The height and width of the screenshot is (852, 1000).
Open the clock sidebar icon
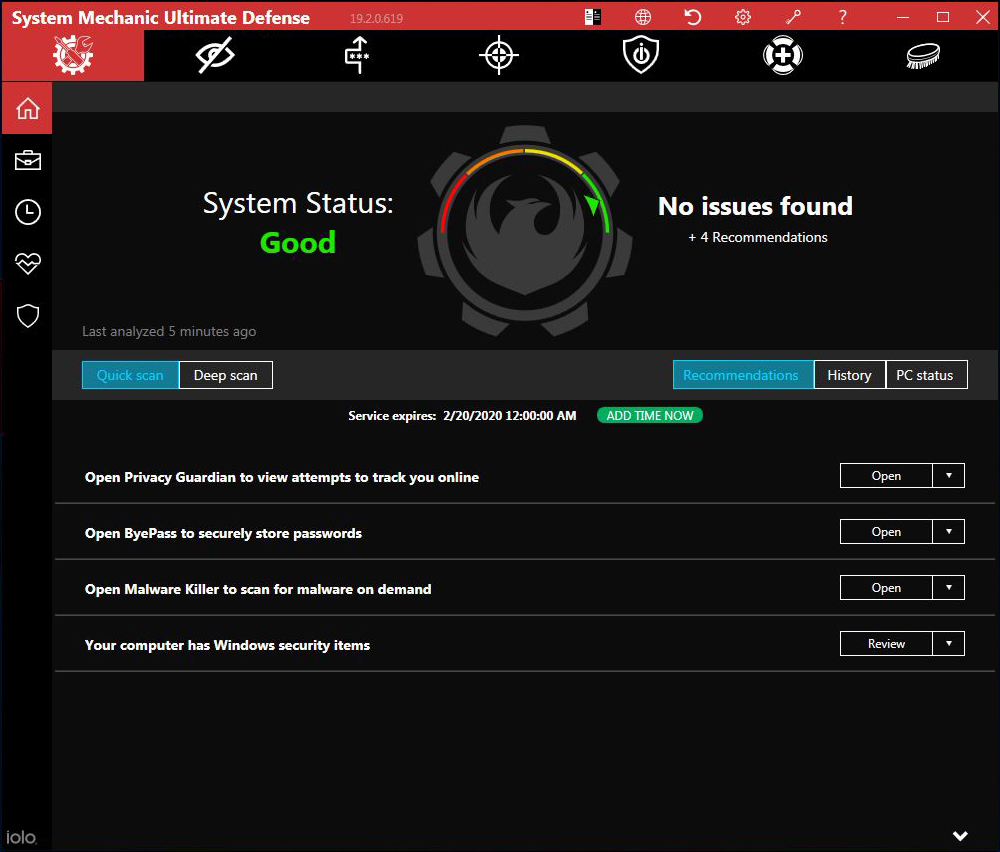click(x=27, y=212)
